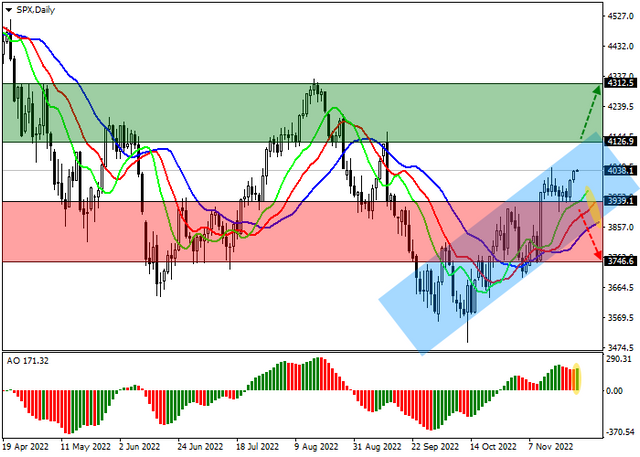
Task: Select the 4312.5 price level label
Action: pyautogui.click(x=621, y=83)
